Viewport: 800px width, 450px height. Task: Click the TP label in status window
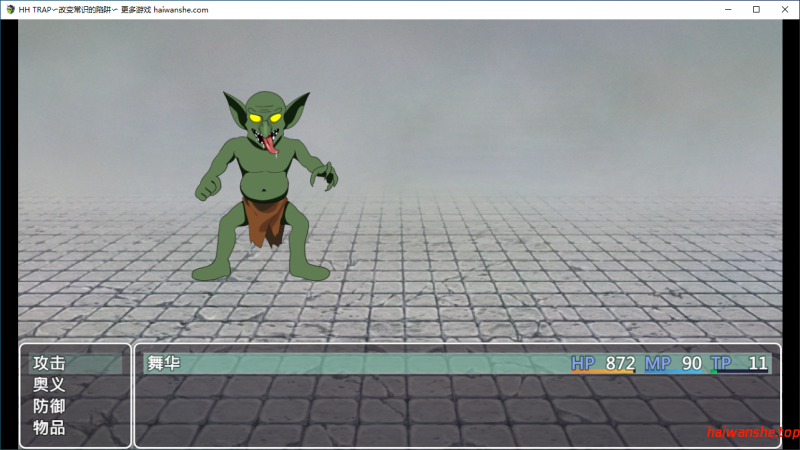click(721, 363)
